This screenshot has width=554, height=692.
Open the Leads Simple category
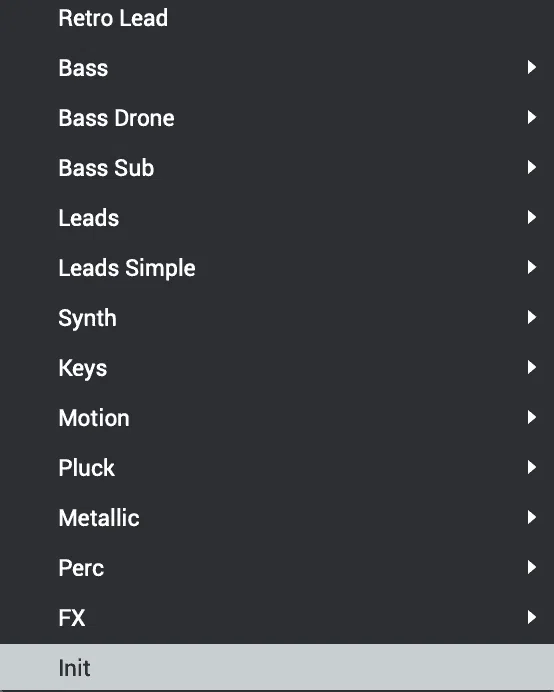[277, 268]
